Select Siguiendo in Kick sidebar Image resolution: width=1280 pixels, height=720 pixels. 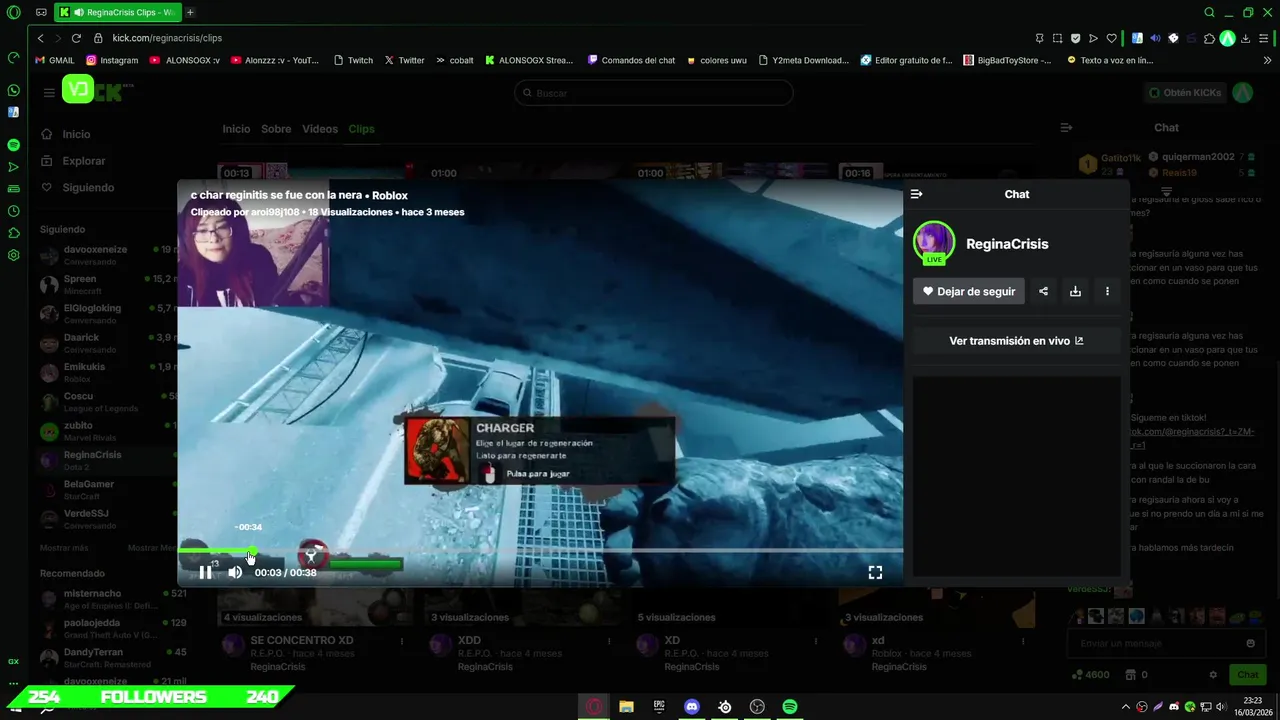click(x=88, y=188)
